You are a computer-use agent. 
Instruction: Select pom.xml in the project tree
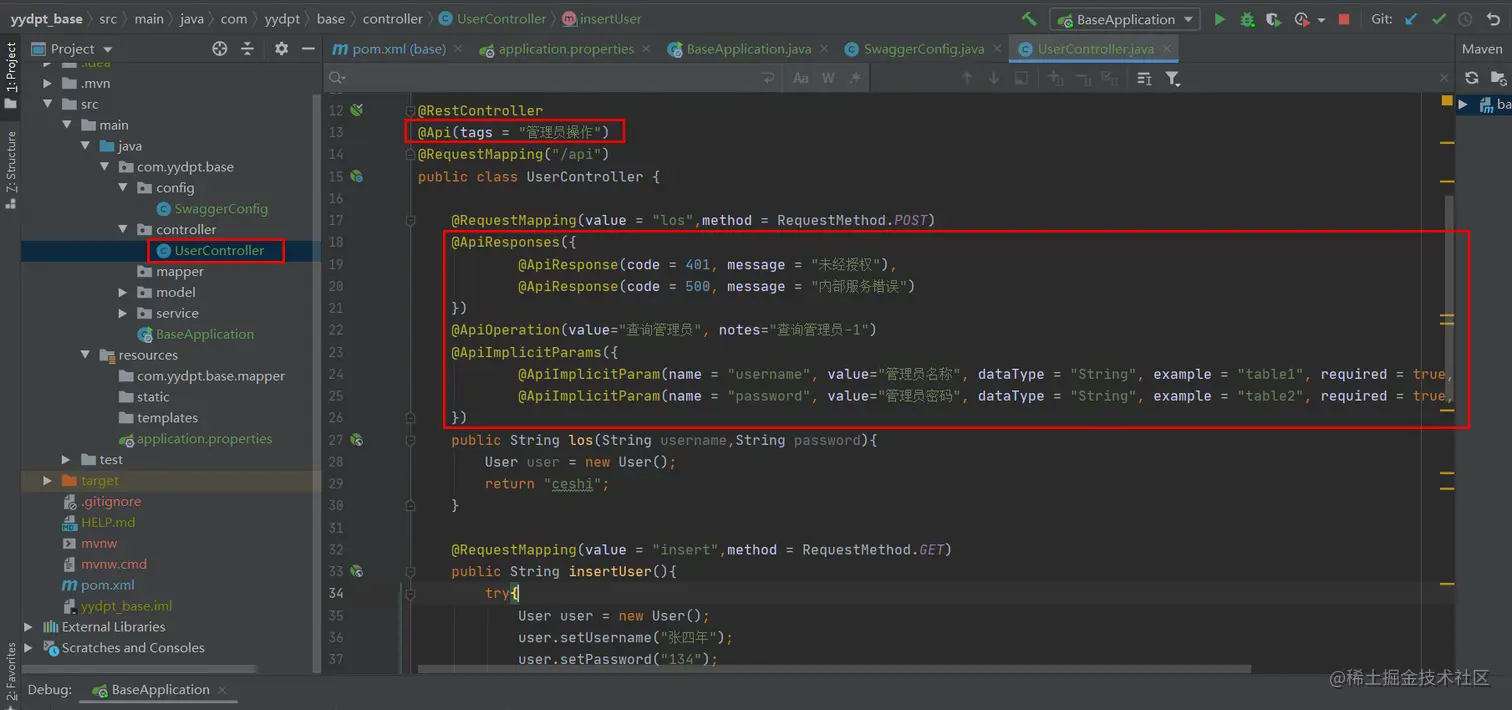pos(107,585)
